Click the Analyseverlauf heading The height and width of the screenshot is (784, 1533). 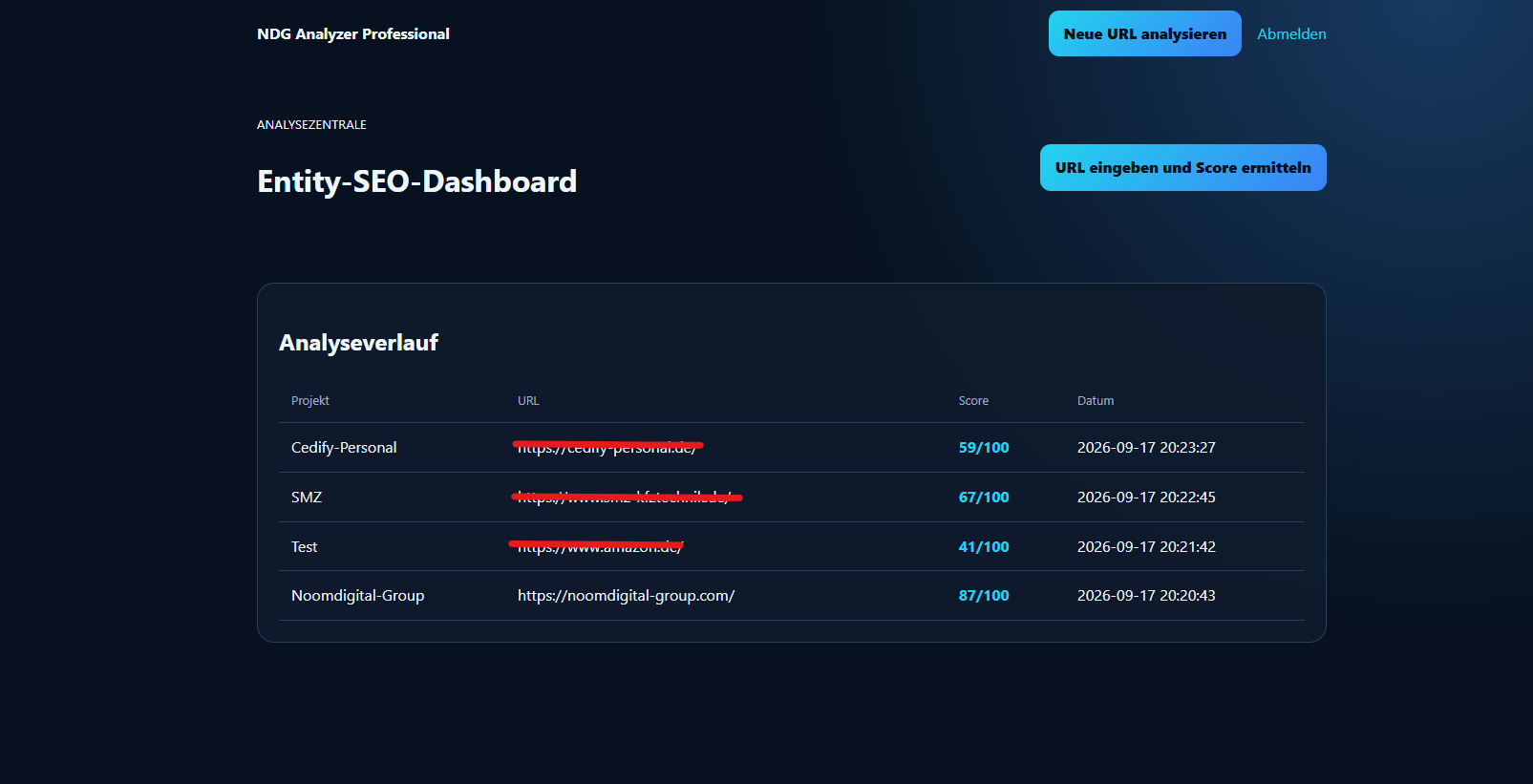(x=358, y=342)
